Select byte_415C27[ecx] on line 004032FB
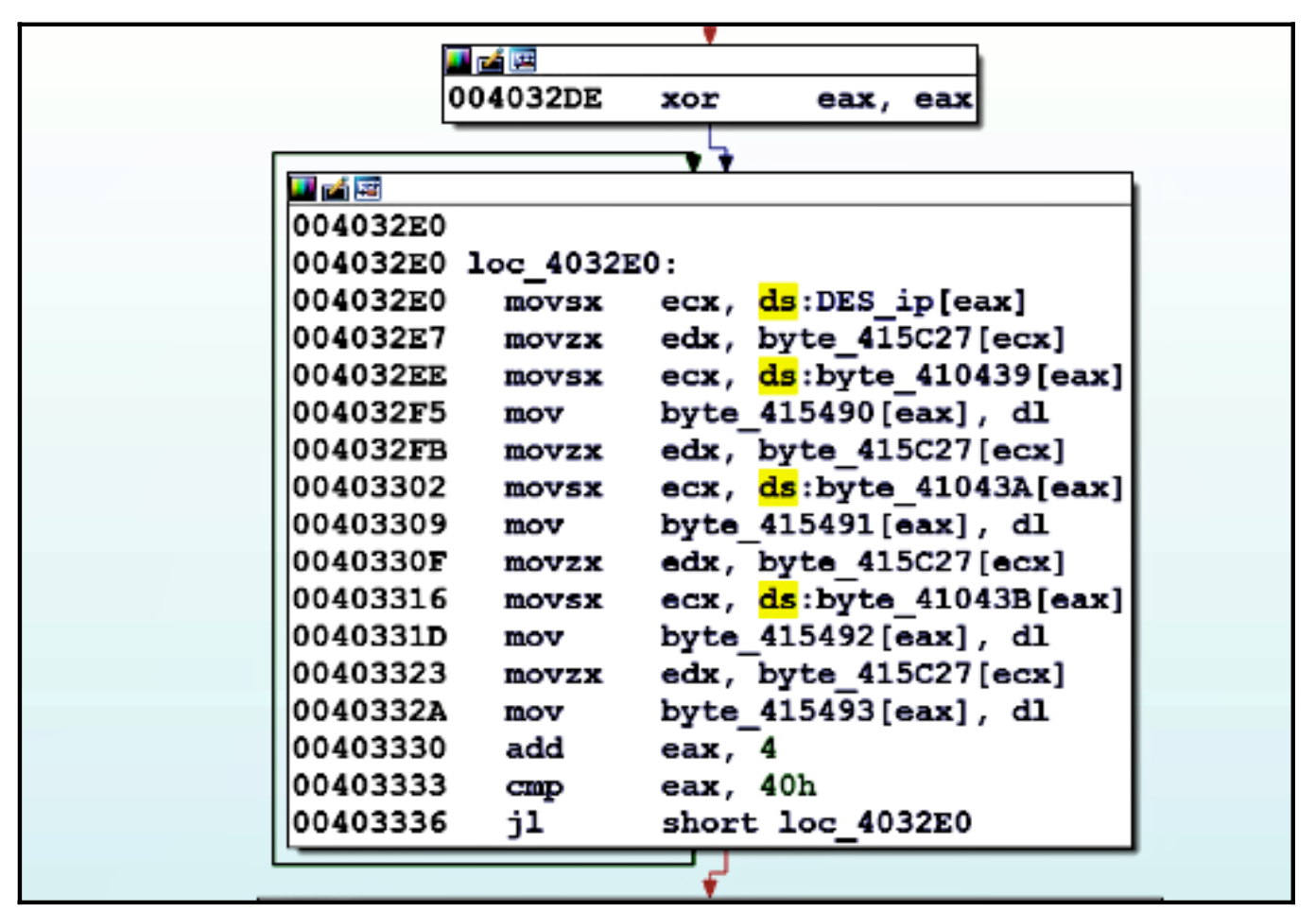 click(911, 451)
